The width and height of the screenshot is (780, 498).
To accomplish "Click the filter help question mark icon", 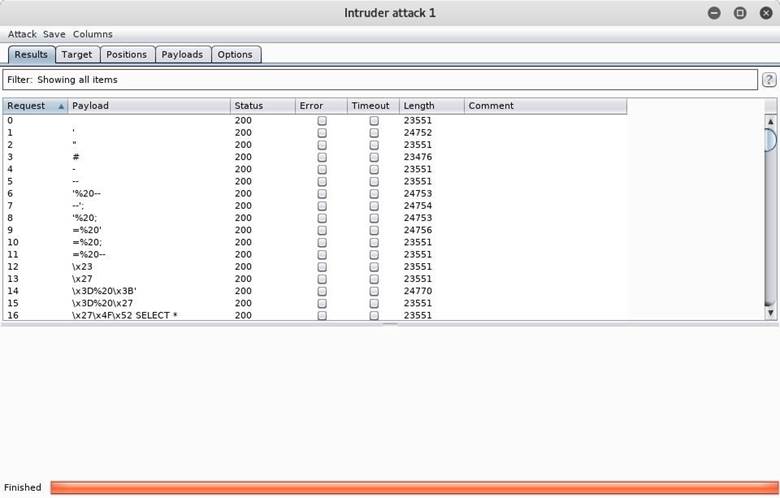I will (769, 80).
